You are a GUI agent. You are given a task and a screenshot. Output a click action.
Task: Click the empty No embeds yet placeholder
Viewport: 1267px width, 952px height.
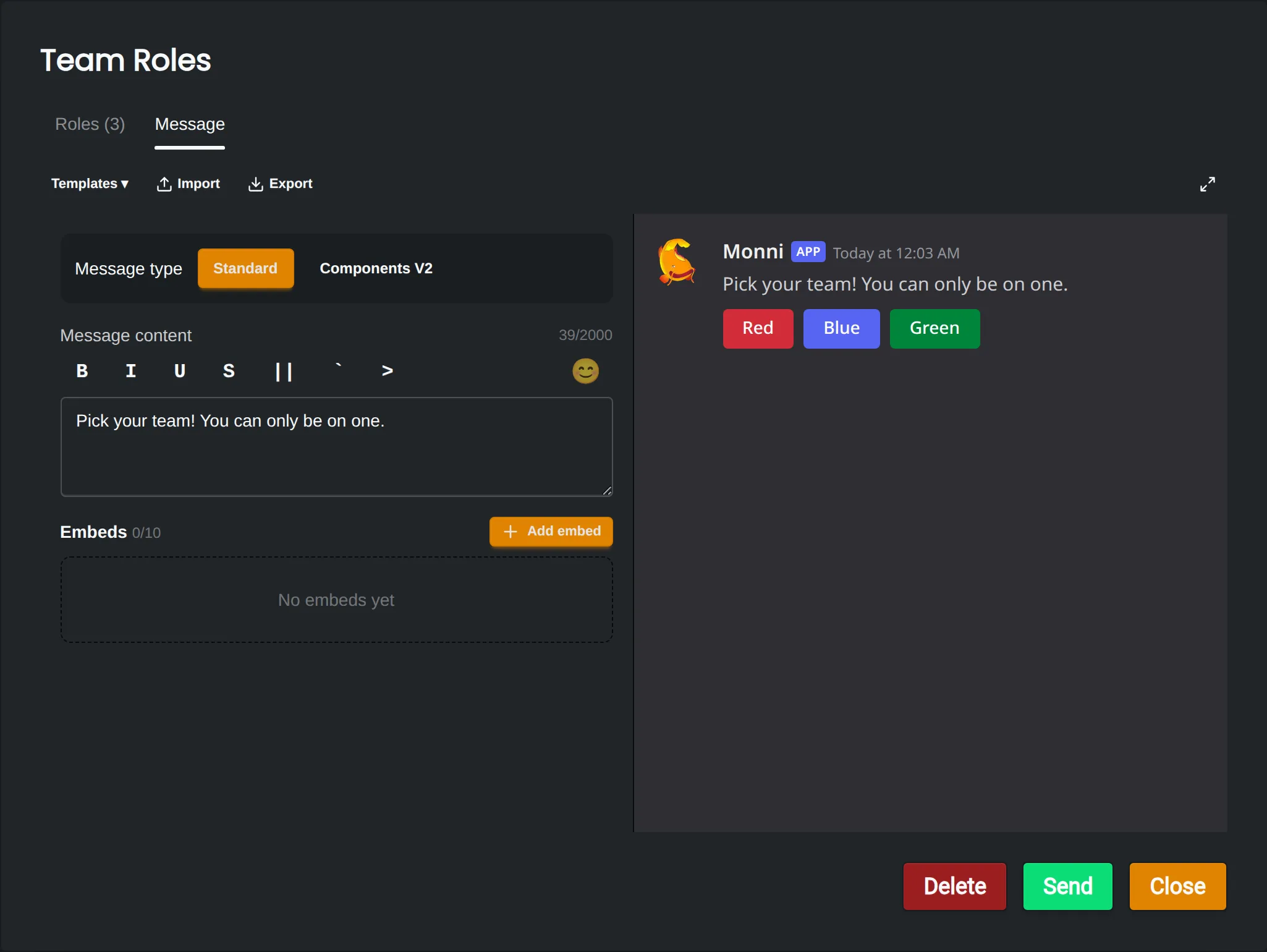337,600
